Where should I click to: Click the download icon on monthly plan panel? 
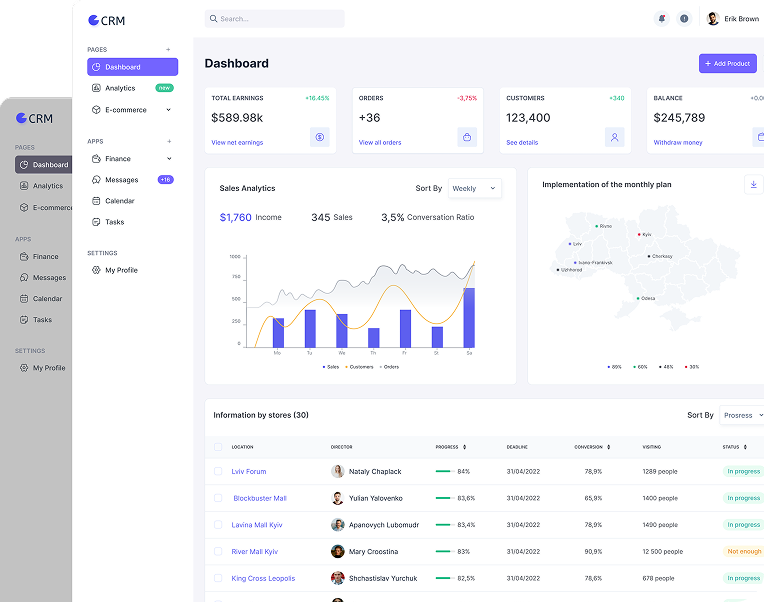753,184
